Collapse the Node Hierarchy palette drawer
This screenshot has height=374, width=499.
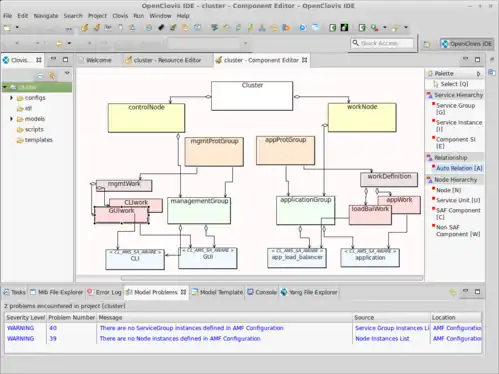point(455,180)
